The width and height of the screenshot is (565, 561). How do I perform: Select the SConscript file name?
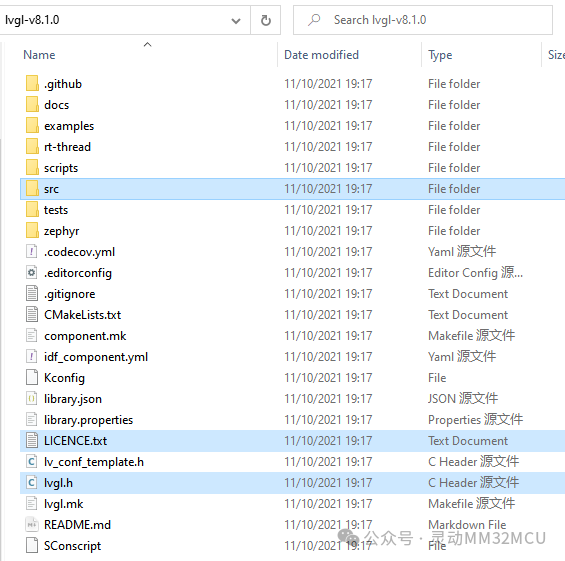tap(72, 546)
